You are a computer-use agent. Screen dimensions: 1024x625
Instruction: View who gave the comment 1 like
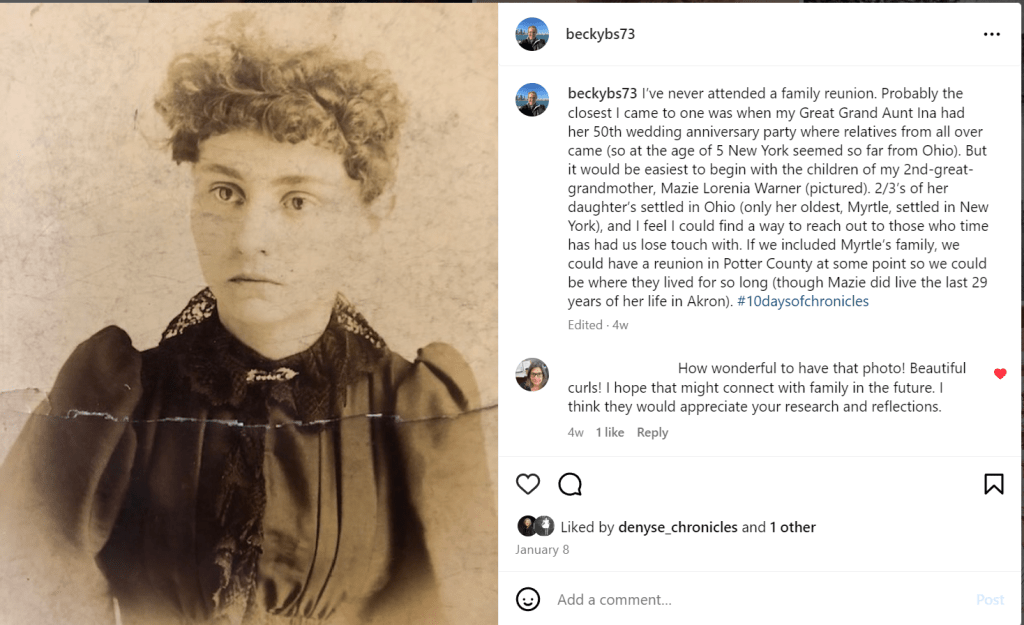coord(609,432)
